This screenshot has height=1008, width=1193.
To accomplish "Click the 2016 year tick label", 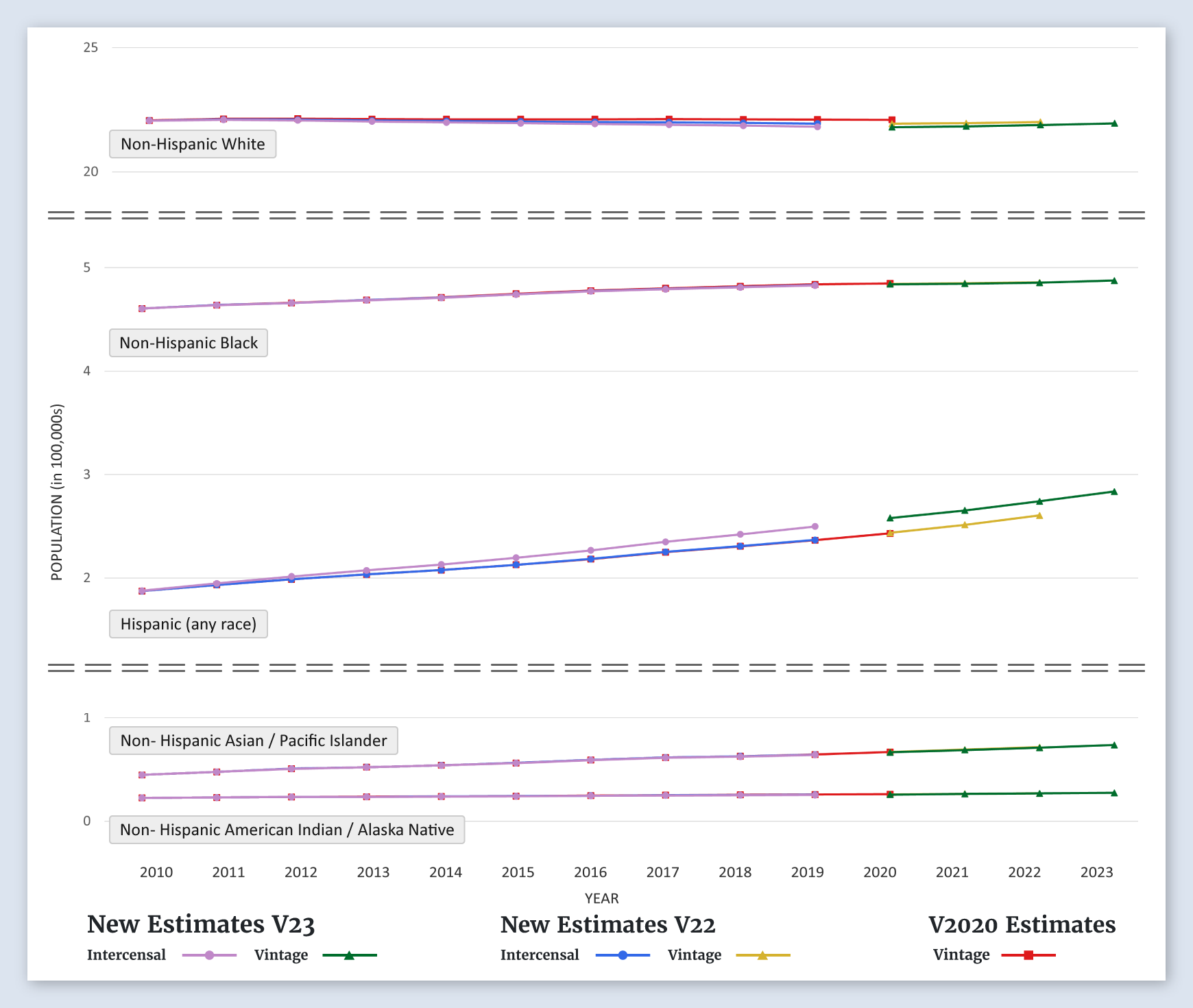I will click(590, 872).
